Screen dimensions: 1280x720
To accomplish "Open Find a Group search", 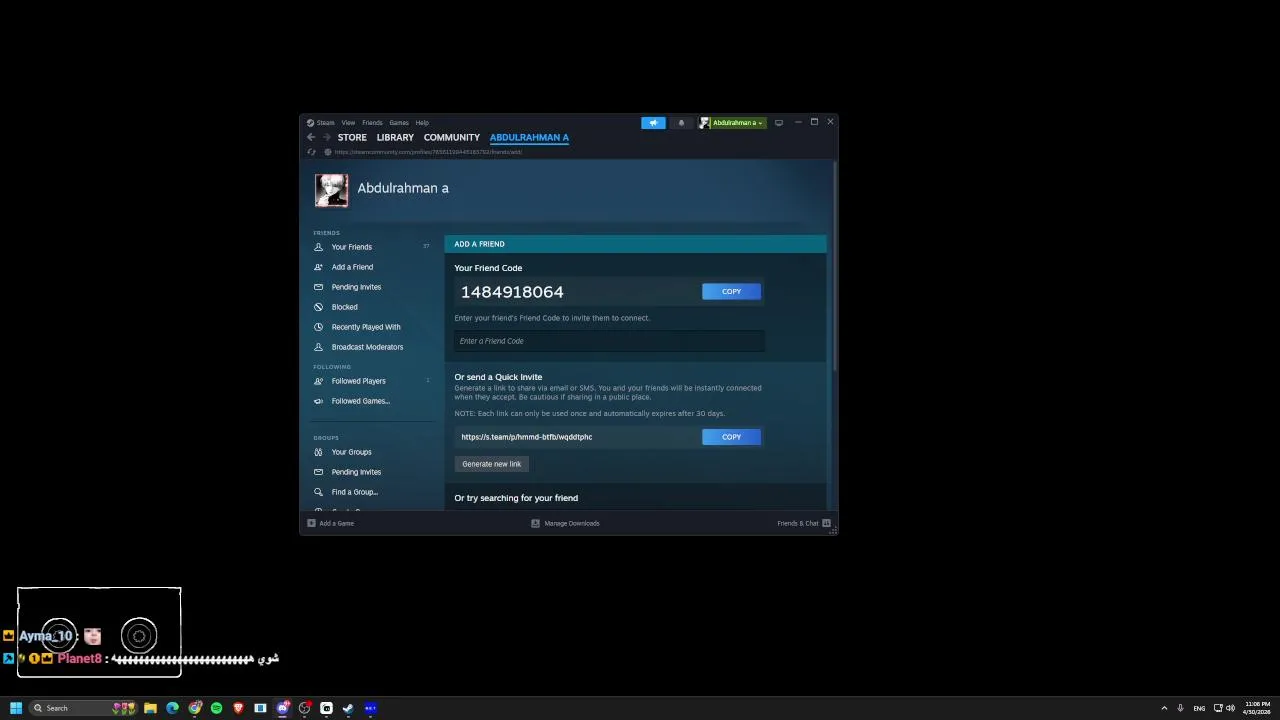I will click(x=355, y=492).
